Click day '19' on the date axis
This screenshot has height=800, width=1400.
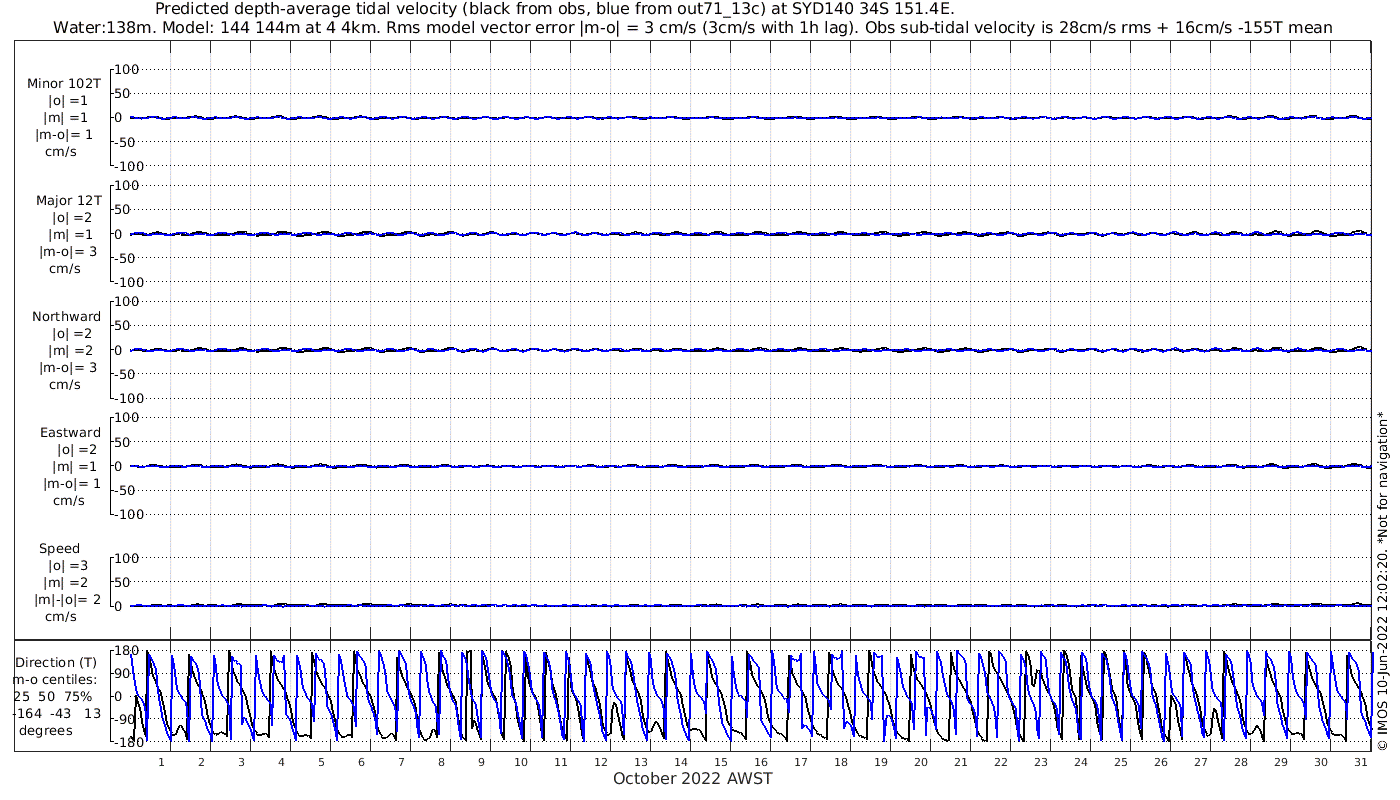click(x=881, y=762)
